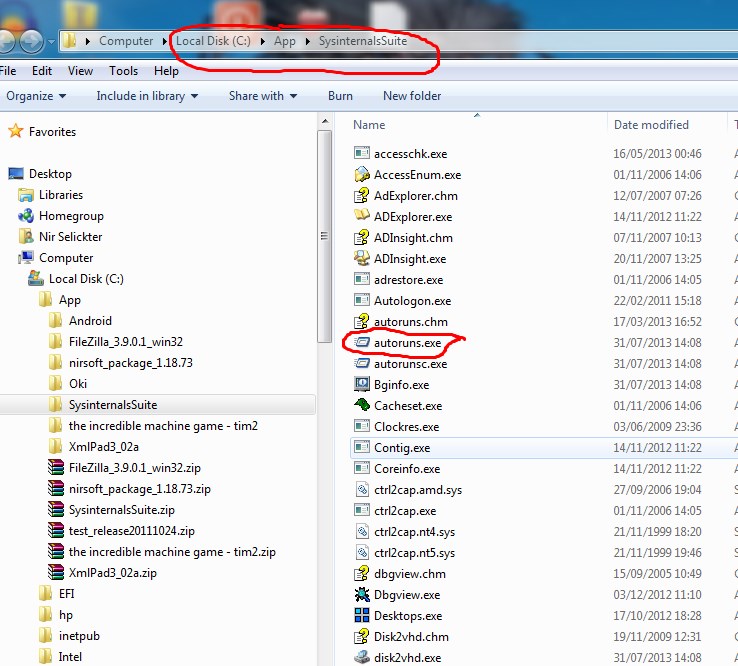Expand the arrow after Local Disk (C:) breadcrumb
Image resolution: width=738 pixels, height=666 pixels.
coord(263,41)
